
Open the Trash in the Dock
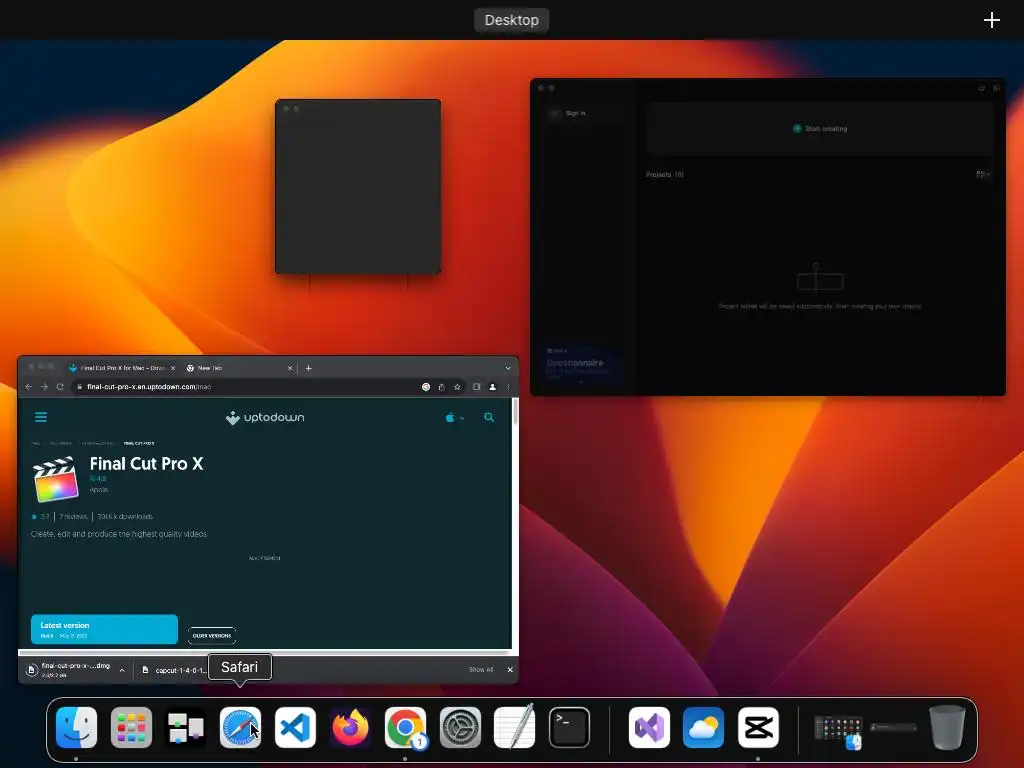tap(947, 728)
